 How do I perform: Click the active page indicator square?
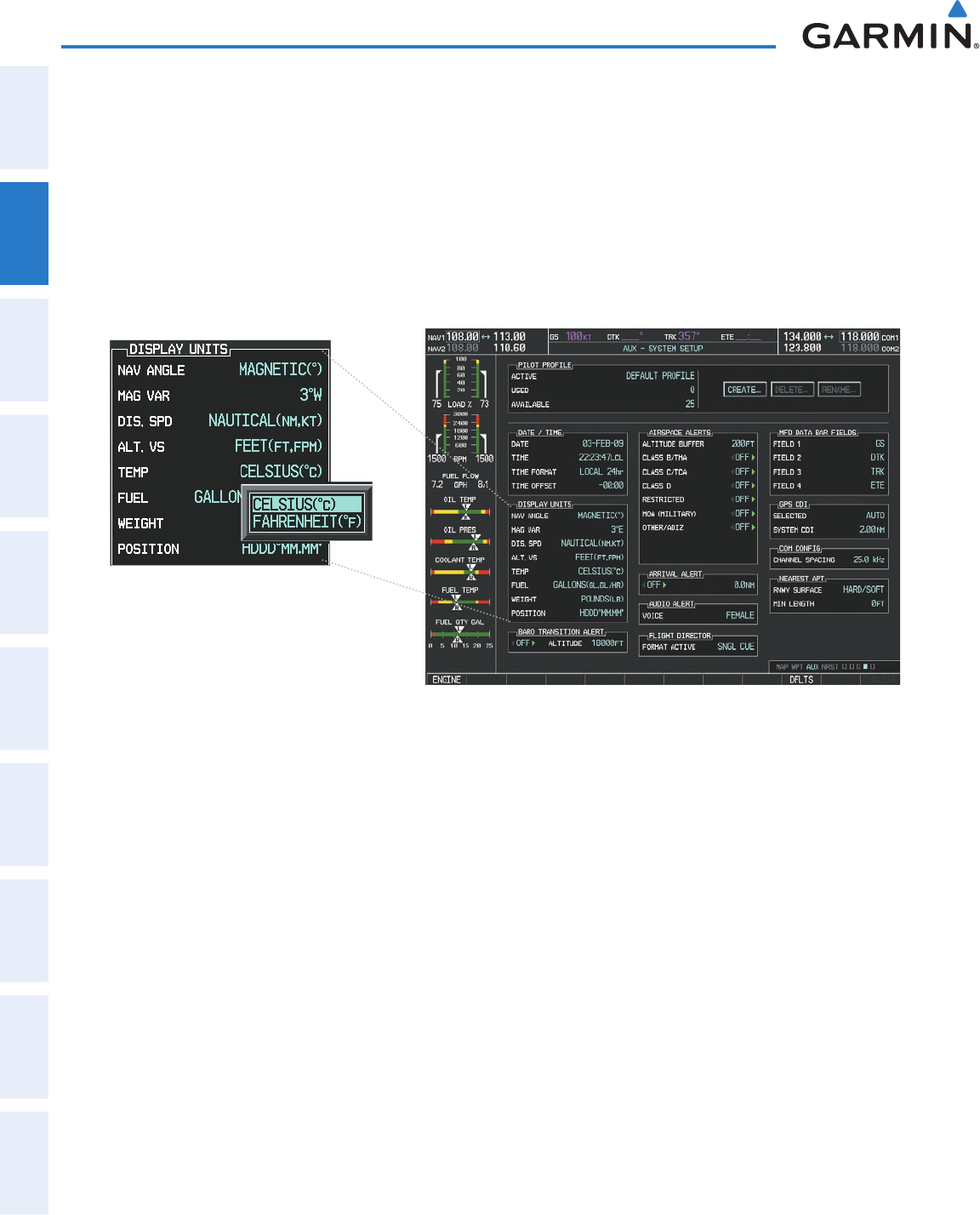pyautogui.click(x=866, y=667)
